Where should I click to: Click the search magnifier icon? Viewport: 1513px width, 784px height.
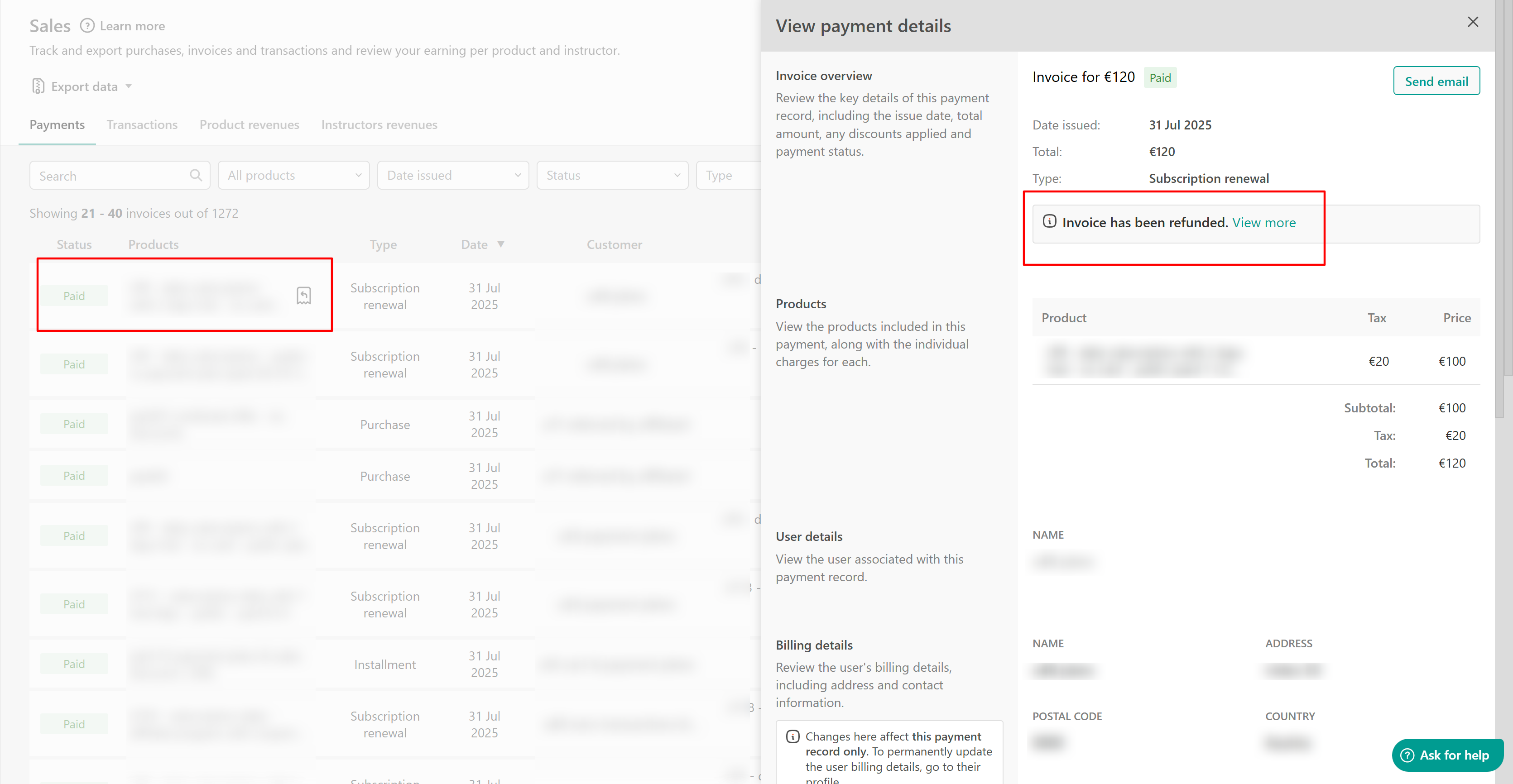[x=196, y=175]
